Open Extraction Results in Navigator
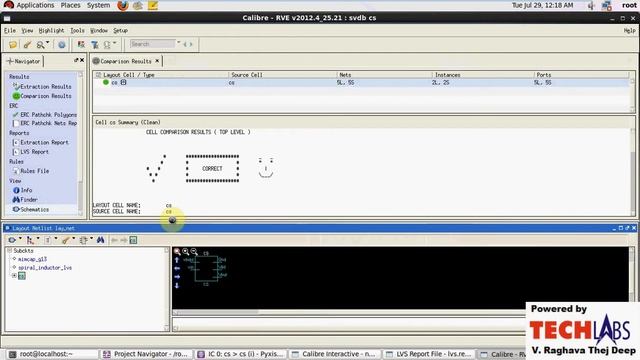640x360 pixels. [x=42, y=87]
